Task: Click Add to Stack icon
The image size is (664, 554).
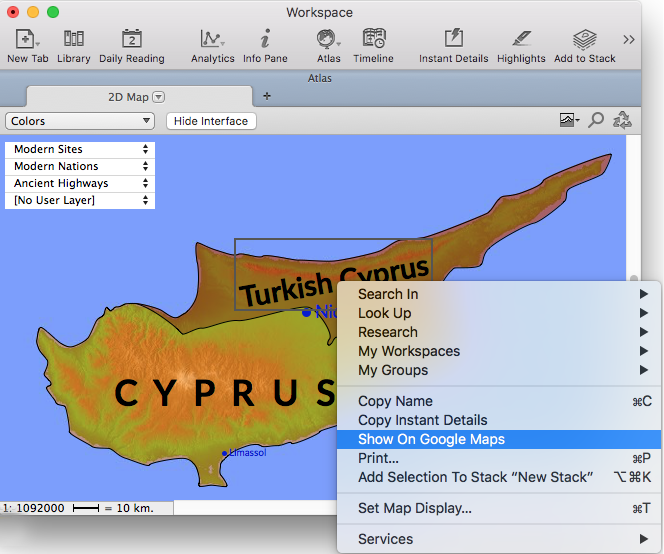Action: [x=585, y=40]
